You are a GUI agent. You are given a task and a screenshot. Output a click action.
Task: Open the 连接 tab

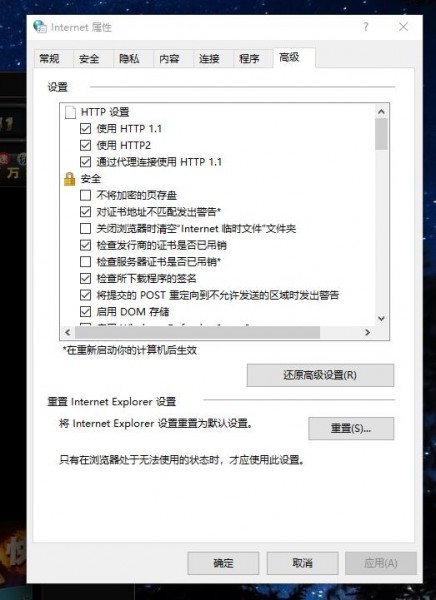[x=209, y=59]
